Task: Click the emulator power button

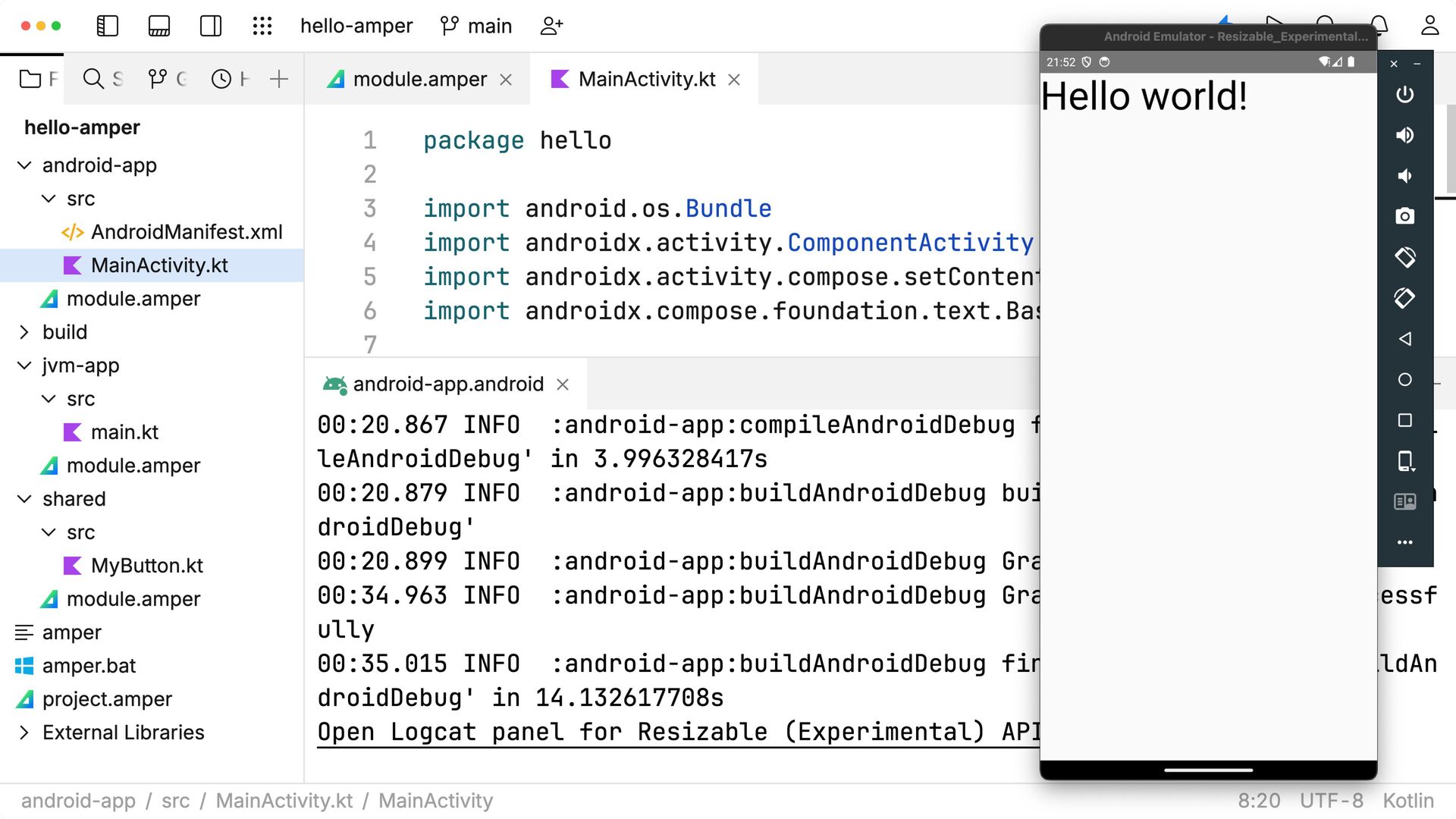Action: pyautogui.click(x=1405, y=94)
